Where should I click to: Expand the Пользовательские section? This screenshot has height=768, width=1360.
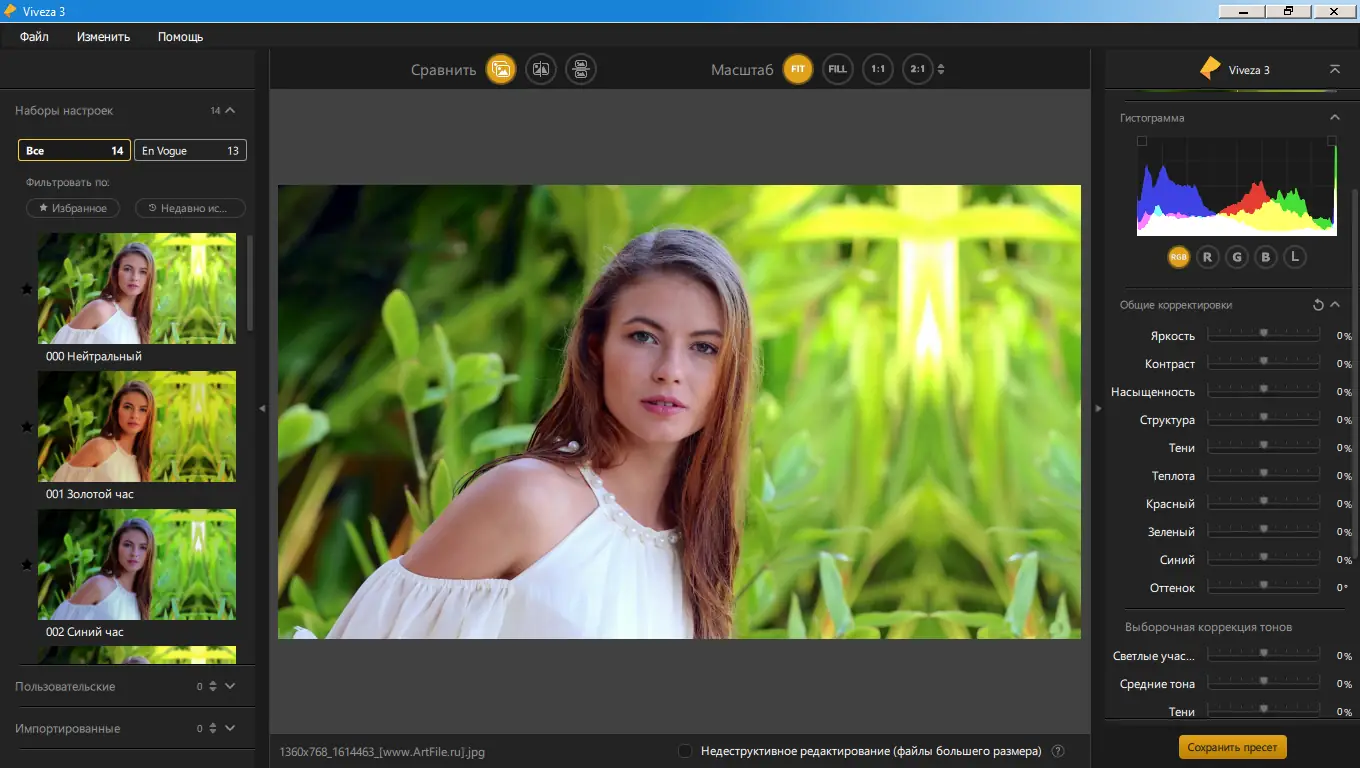(230, 686)
